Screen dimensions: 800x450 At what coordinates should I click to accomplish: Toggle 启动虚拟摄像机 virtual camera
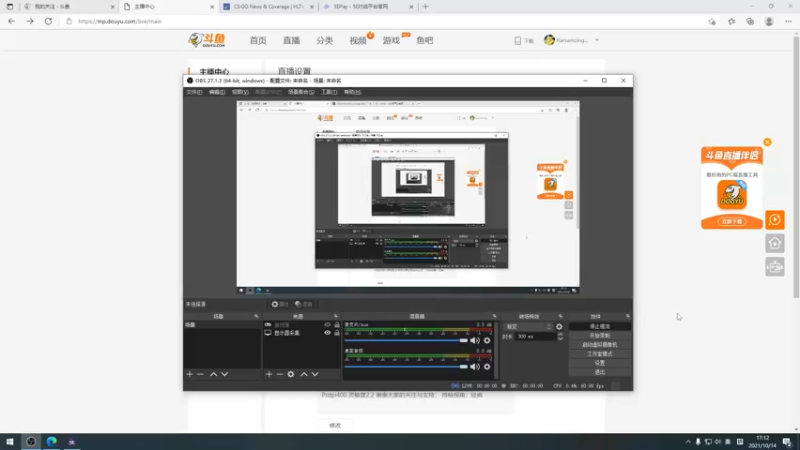point(599,344)
